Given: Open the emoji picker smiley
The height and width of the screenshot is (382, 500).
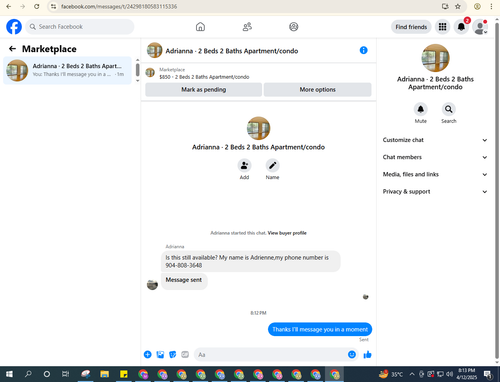Looking at the screenshot, I should tap(352, 355).
